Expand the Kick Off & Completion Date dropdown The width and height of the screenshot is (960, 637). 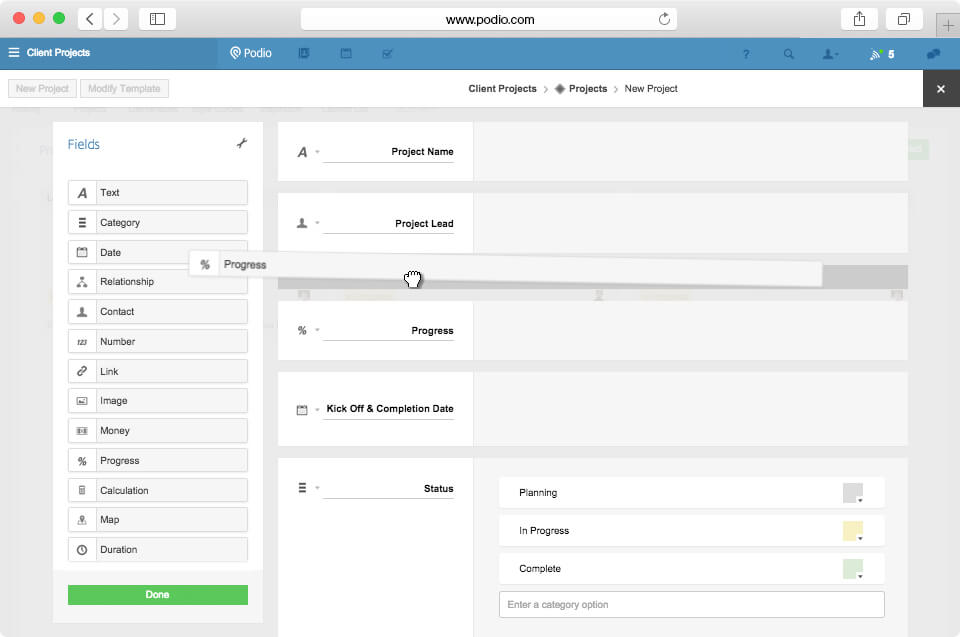pos(315,408)
